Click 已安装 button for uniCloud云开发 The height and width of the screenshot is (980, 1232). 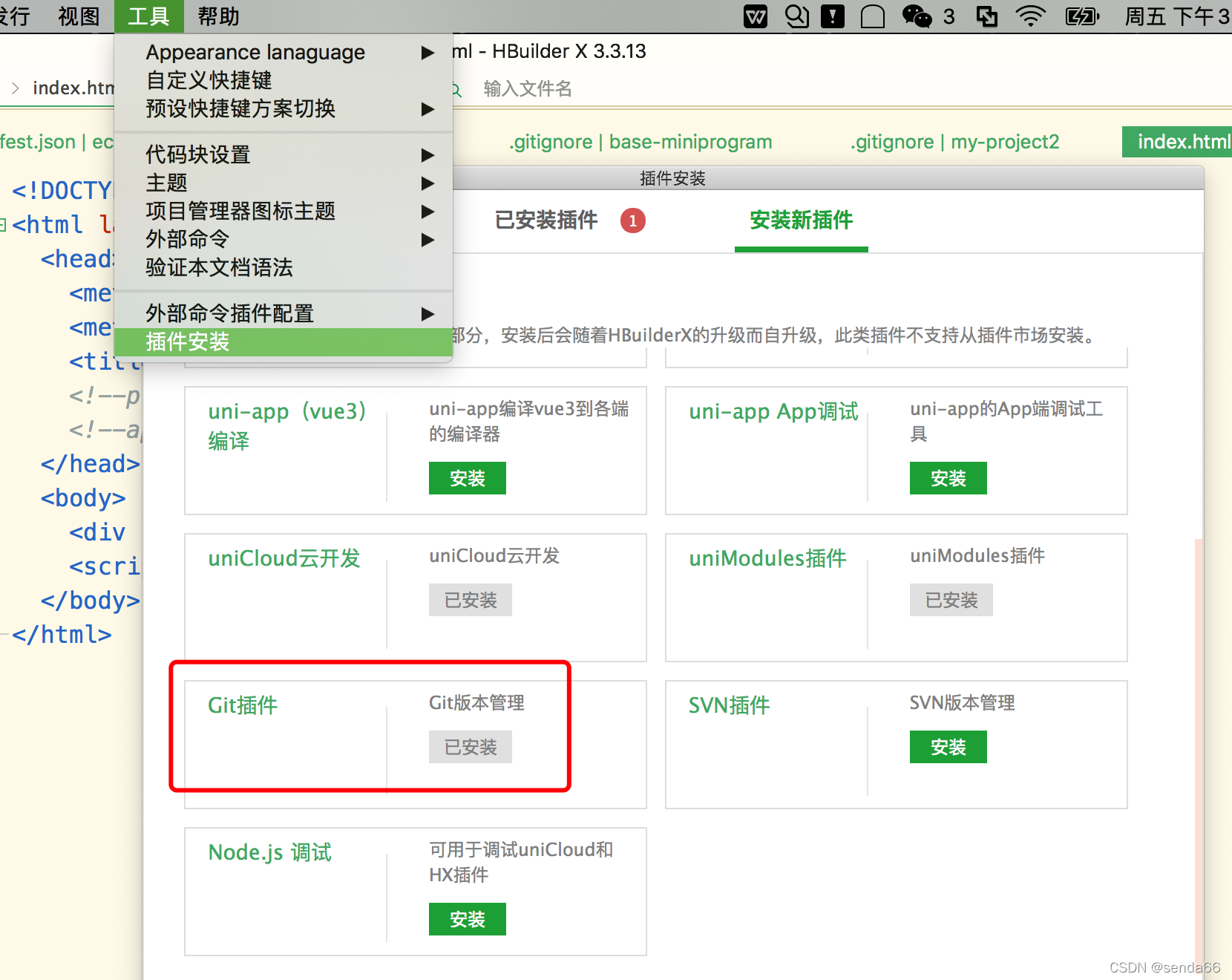coord(471,600)
